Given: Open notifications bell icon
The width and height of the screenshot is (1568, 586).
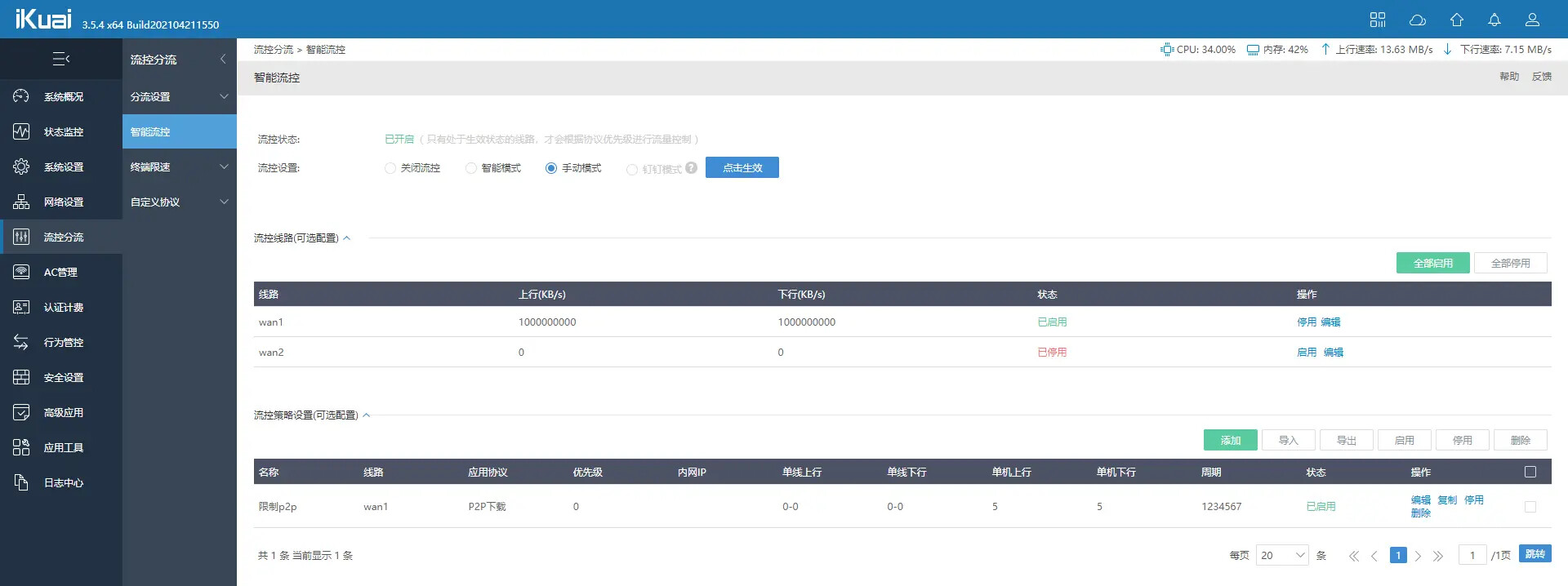Looking at the screenshot, I should click(1494, 20).
